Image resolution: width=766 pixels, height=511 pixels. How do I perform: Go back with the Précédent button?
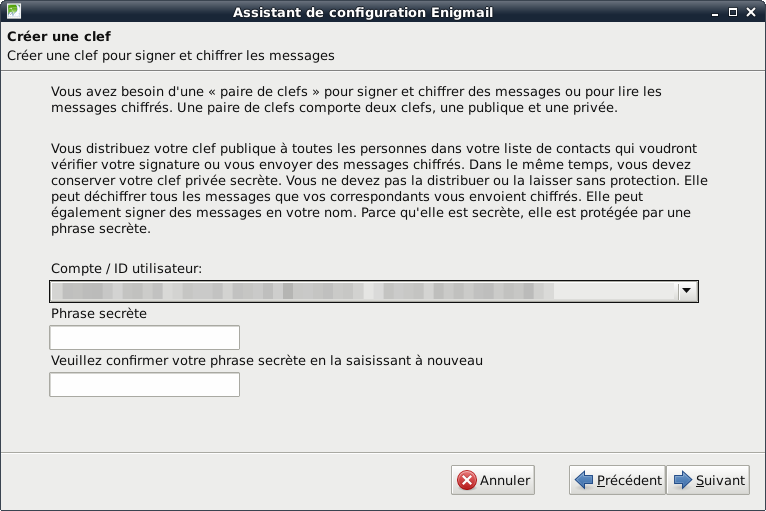(x=617, y=481)
